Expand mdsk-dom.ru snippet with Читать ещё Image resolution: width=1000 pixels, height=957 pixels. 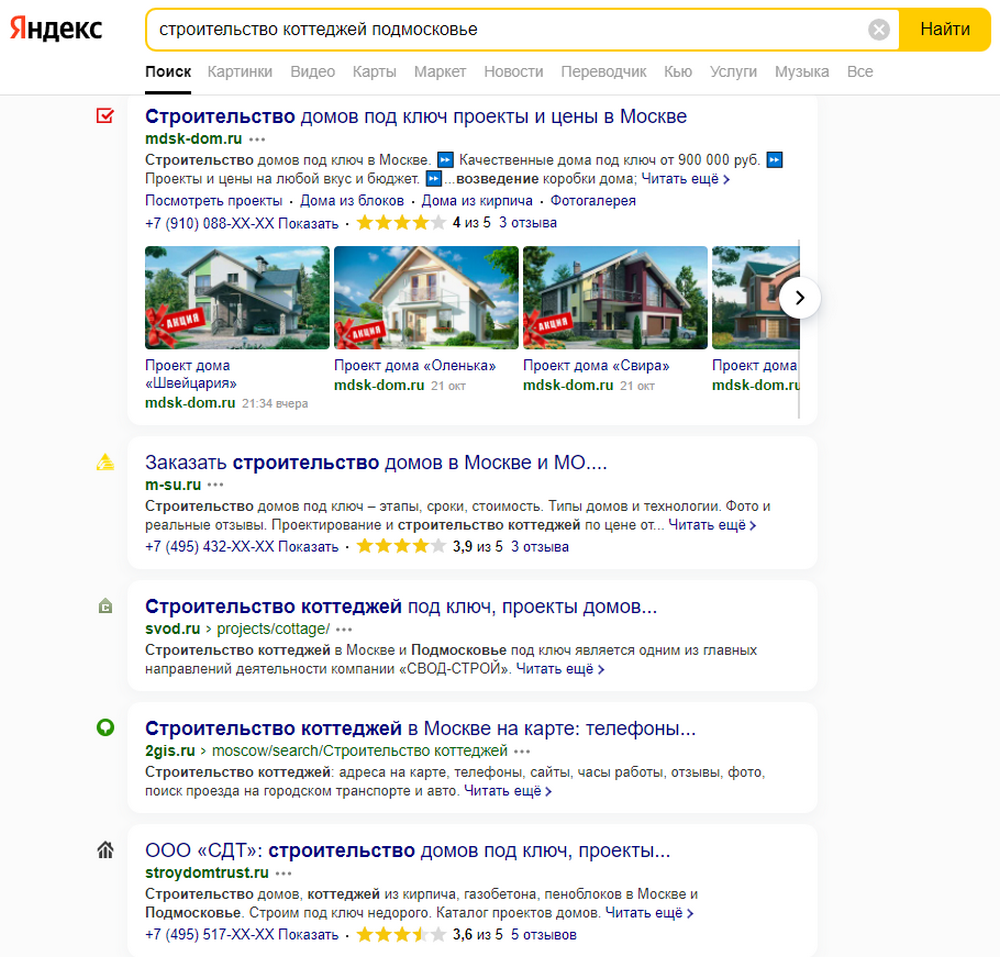point(686,179)
